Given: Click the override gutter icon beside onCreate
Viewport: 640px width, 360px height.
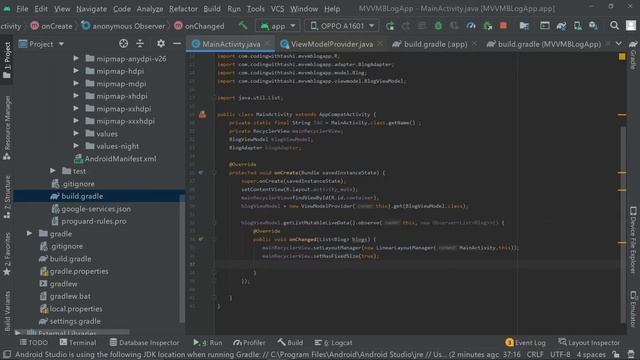Looking at the screenshot, I should point(201,173).
